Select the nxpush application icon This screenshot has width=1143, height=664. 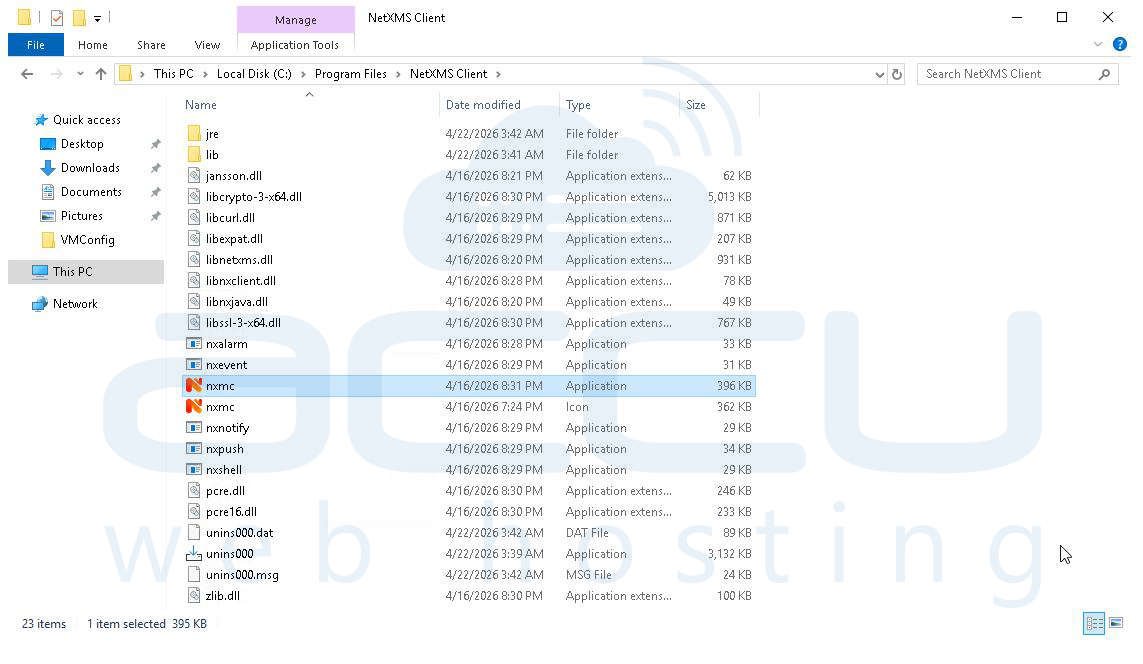point(194,449)
